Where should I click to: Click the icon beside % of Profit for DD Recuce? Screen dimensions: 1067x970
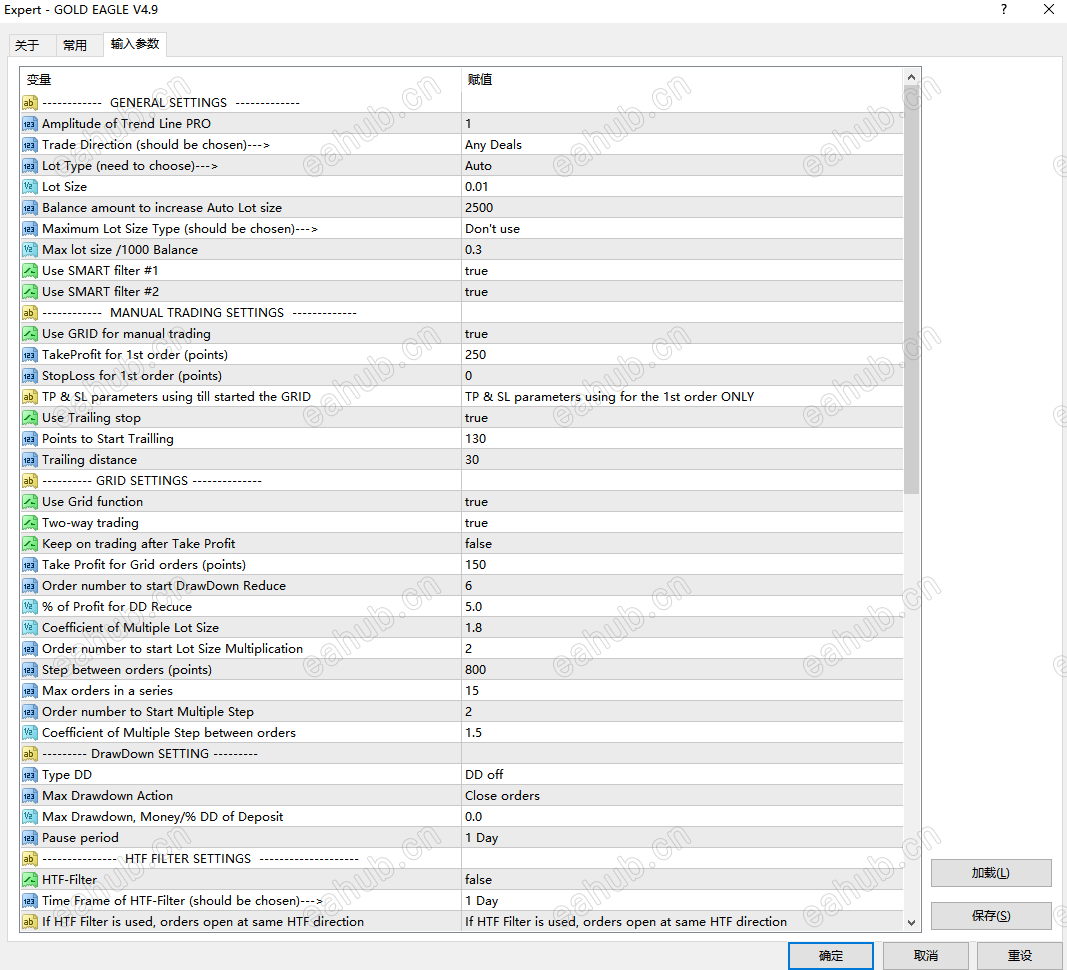pos(29,607)
